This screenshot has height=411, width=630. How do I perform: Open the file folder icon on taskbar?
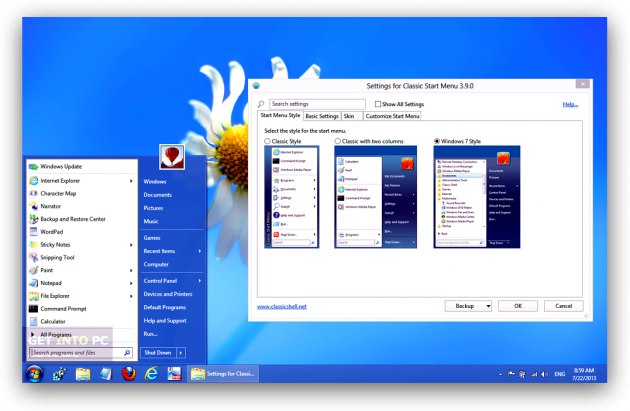(83, 374)
